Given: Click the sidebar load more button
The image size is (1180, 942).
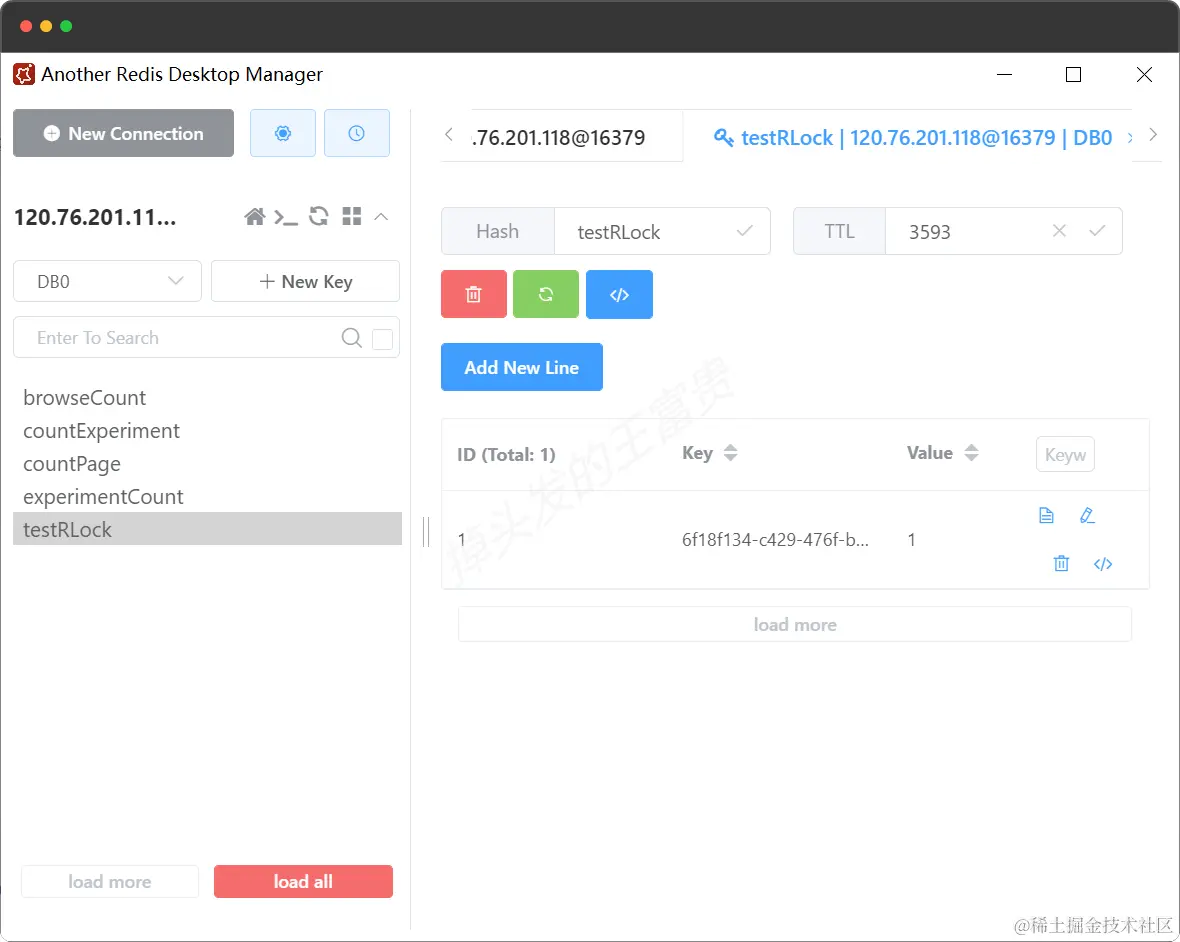Looking at the screenshot, I should coord(110,882).
